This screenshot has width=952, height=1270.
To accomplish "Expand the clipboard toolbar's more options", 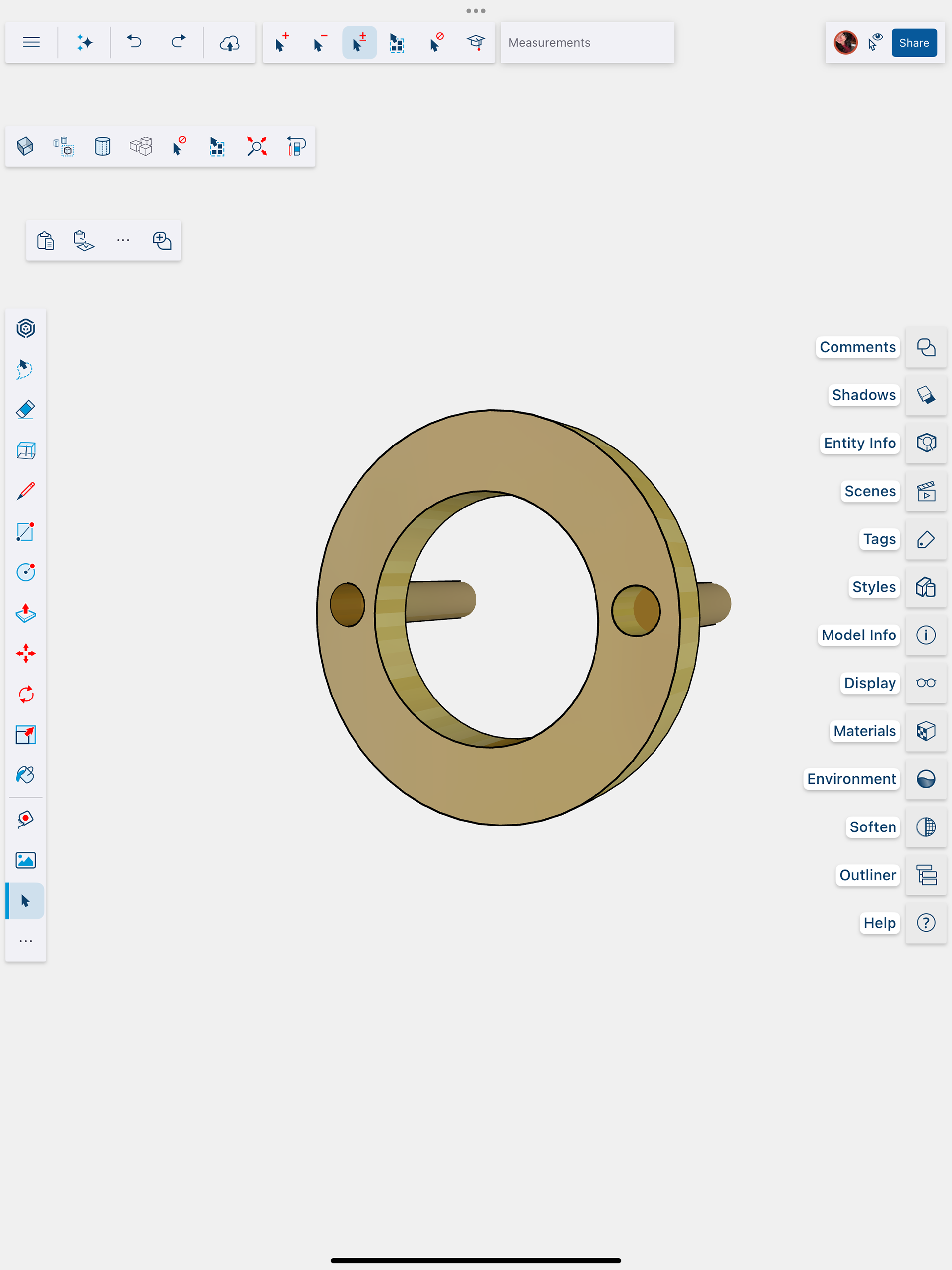I will pyautogui.click(x=123, y=240).
